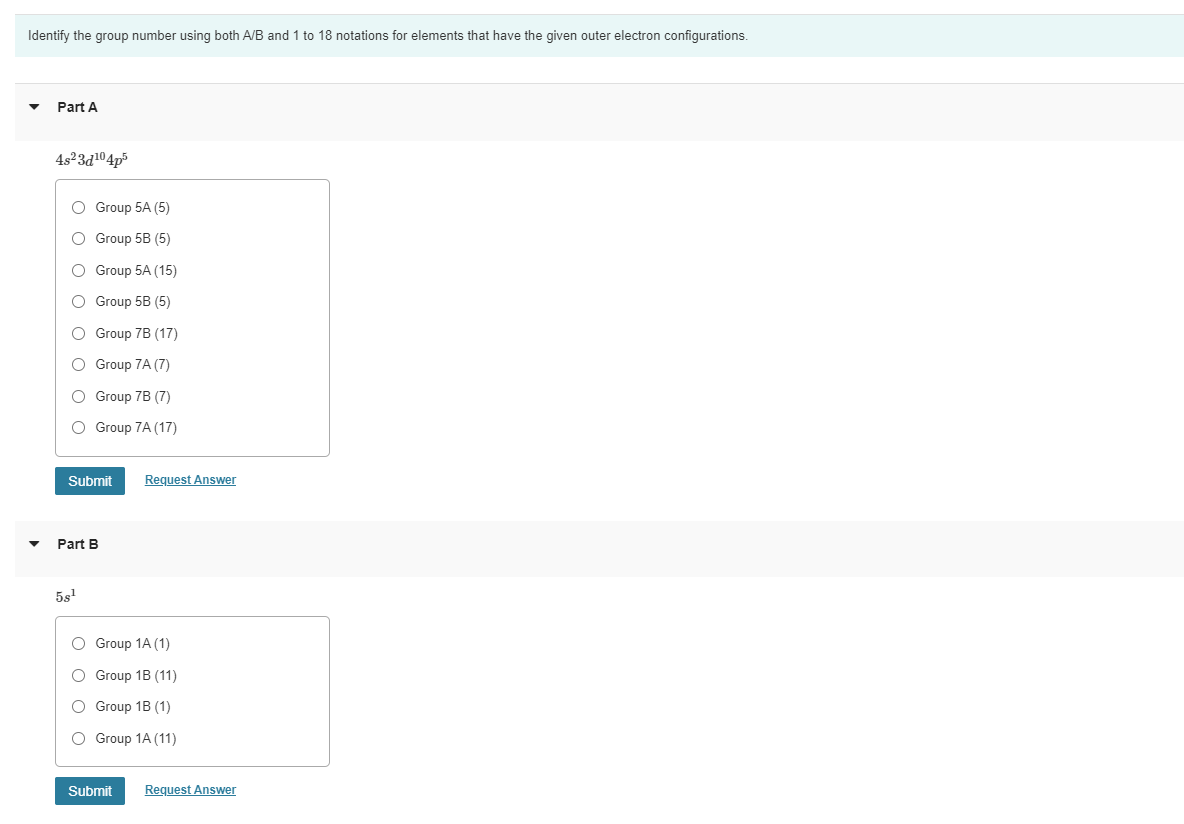Image resolution: width=1184 pixels, height=824 pixels.
Task: Select Group 1A (1) in Part B
Action: [78, 643]
